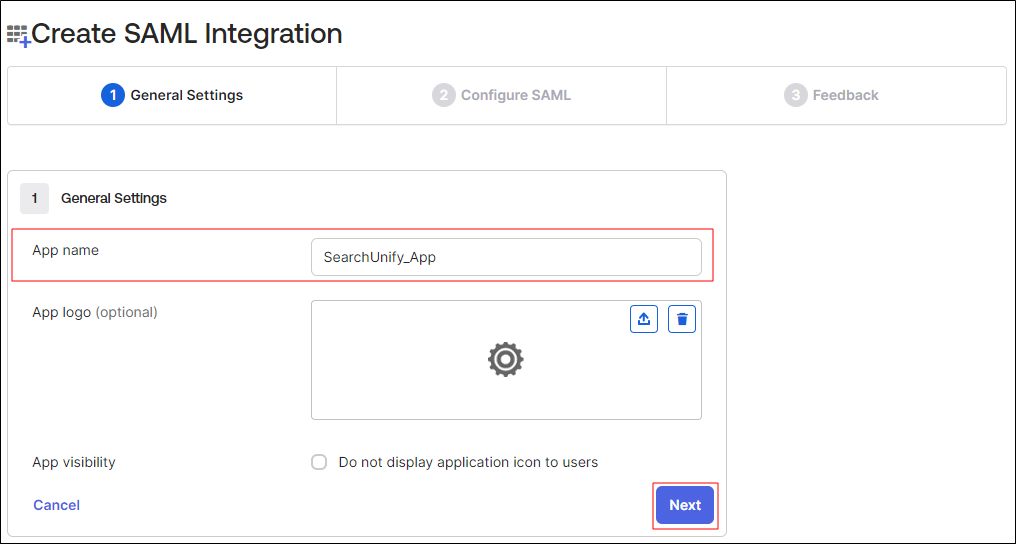This screenshot has height=544, width=1016.
Task: Click the 'Do not display application icon to users' text
Action: [x=468, y=462]
